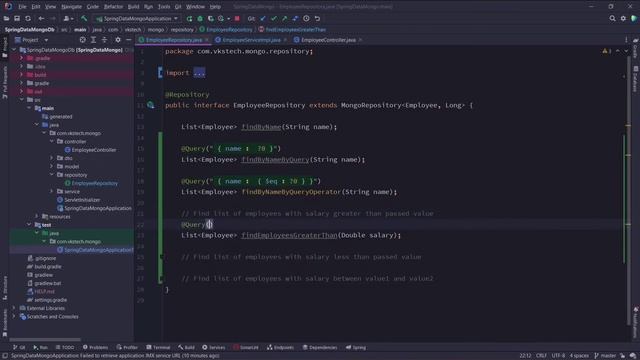640x360 pixels.
Task: Switch to EmployeeServiceImpl.java tab
Action: 251,40
